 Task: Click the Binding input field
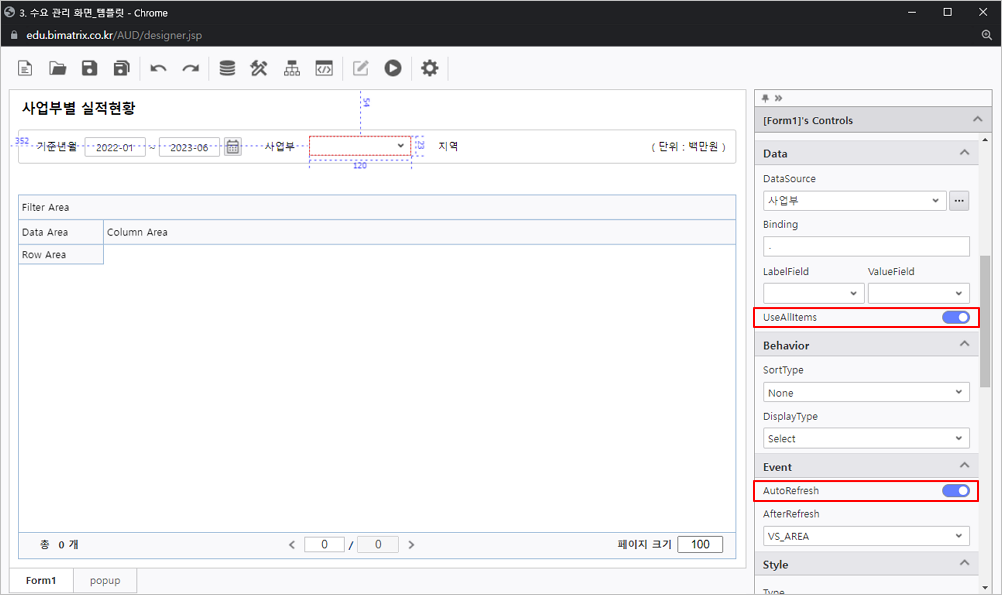(865, 246)
